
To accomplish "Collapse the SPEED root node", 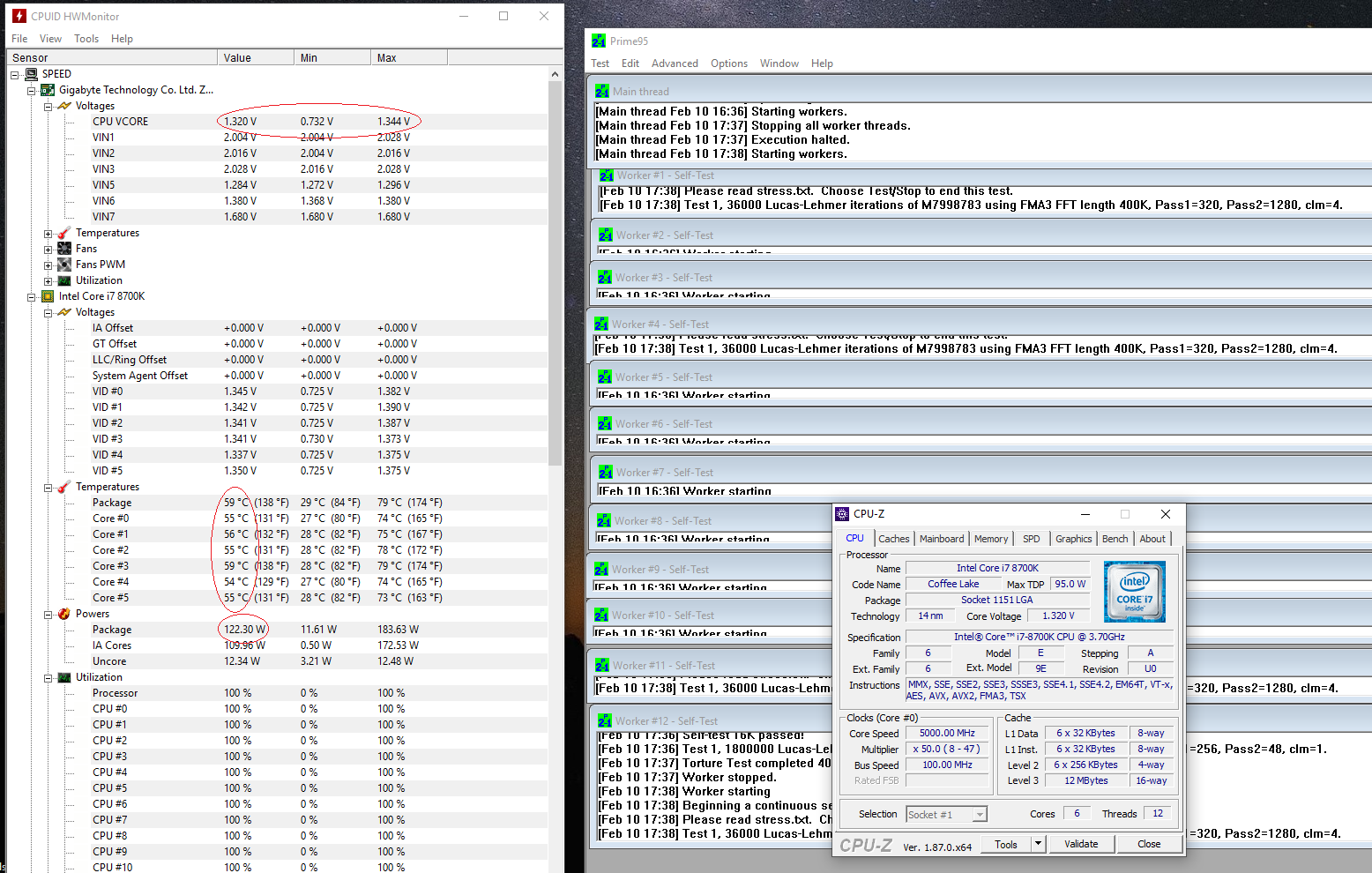I will tap(15, 74).
